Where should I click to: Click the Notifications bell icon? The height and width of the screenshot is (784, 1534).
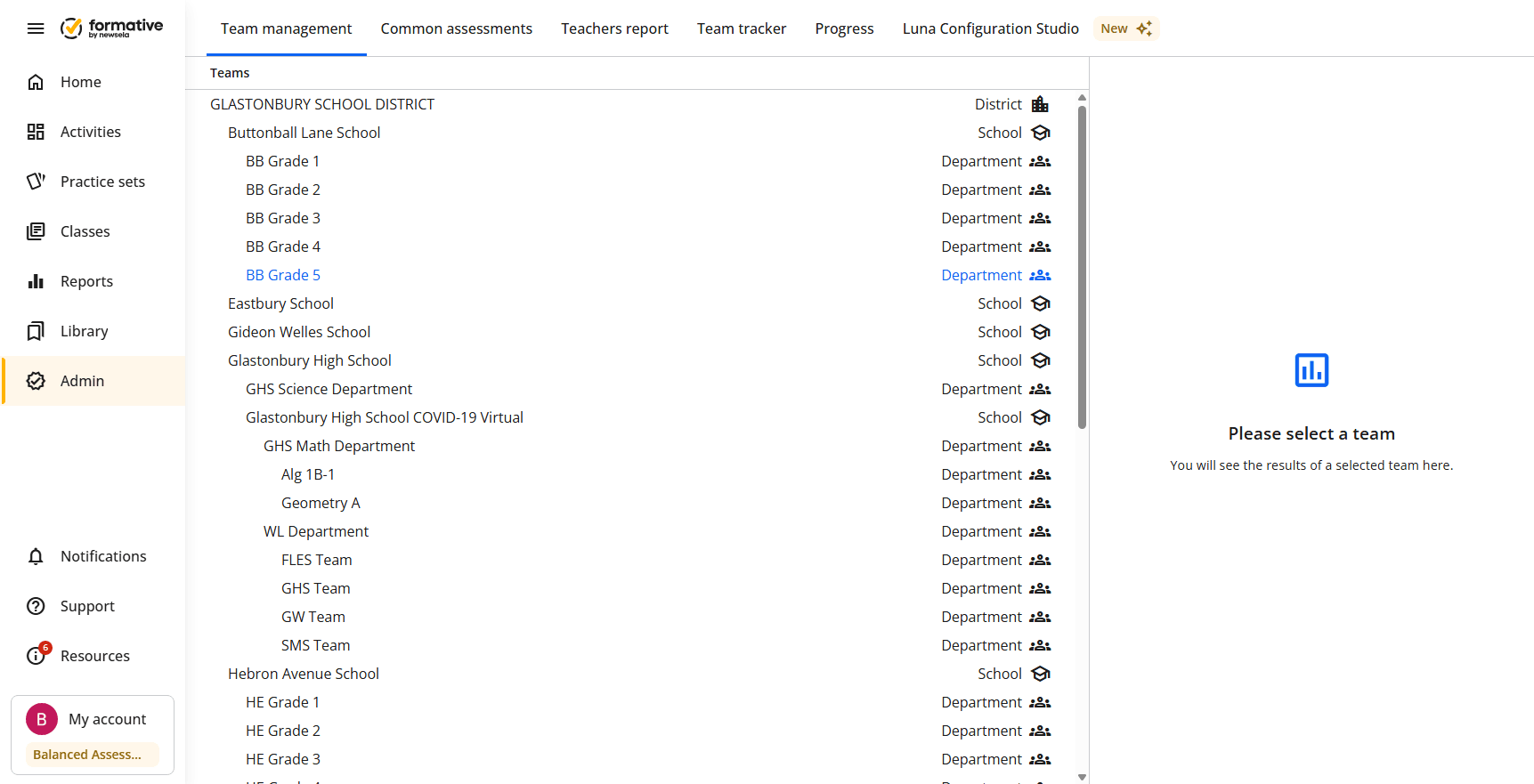click(36, 556)
